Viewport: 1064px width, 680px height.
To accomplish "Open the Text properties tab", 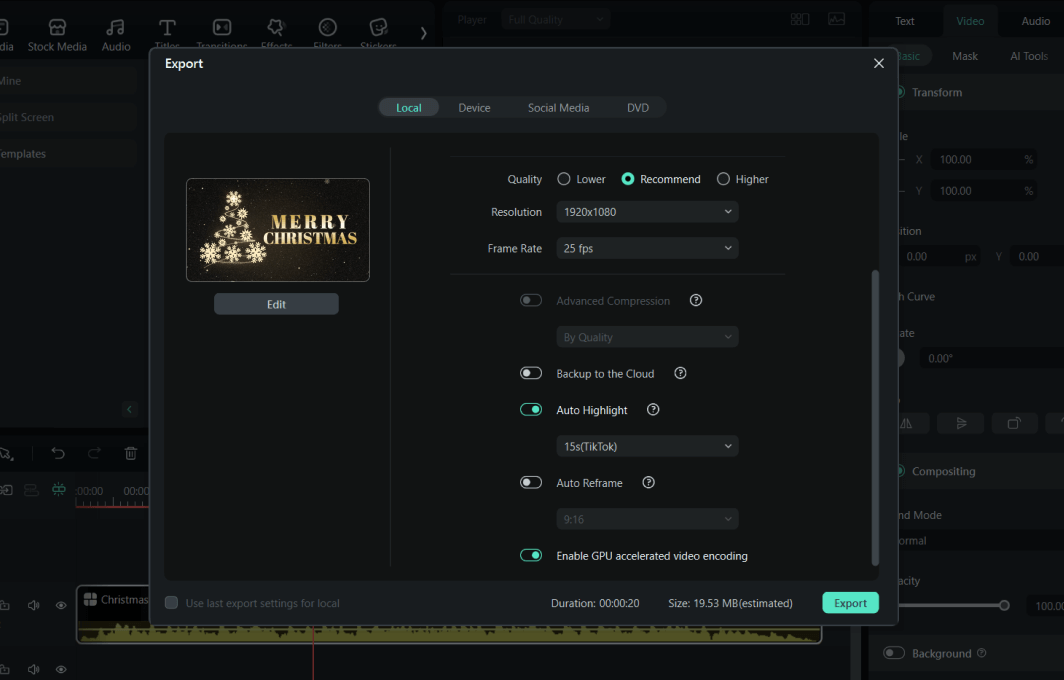I will (905, 21).
